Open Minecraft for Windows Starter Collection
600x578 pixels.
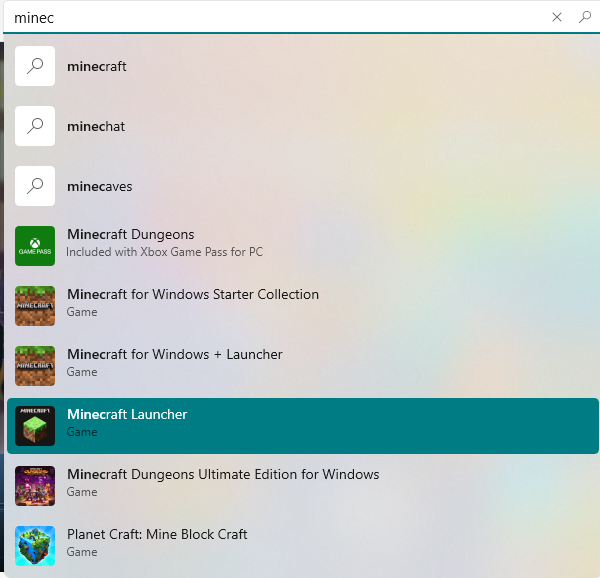(303, 306)
